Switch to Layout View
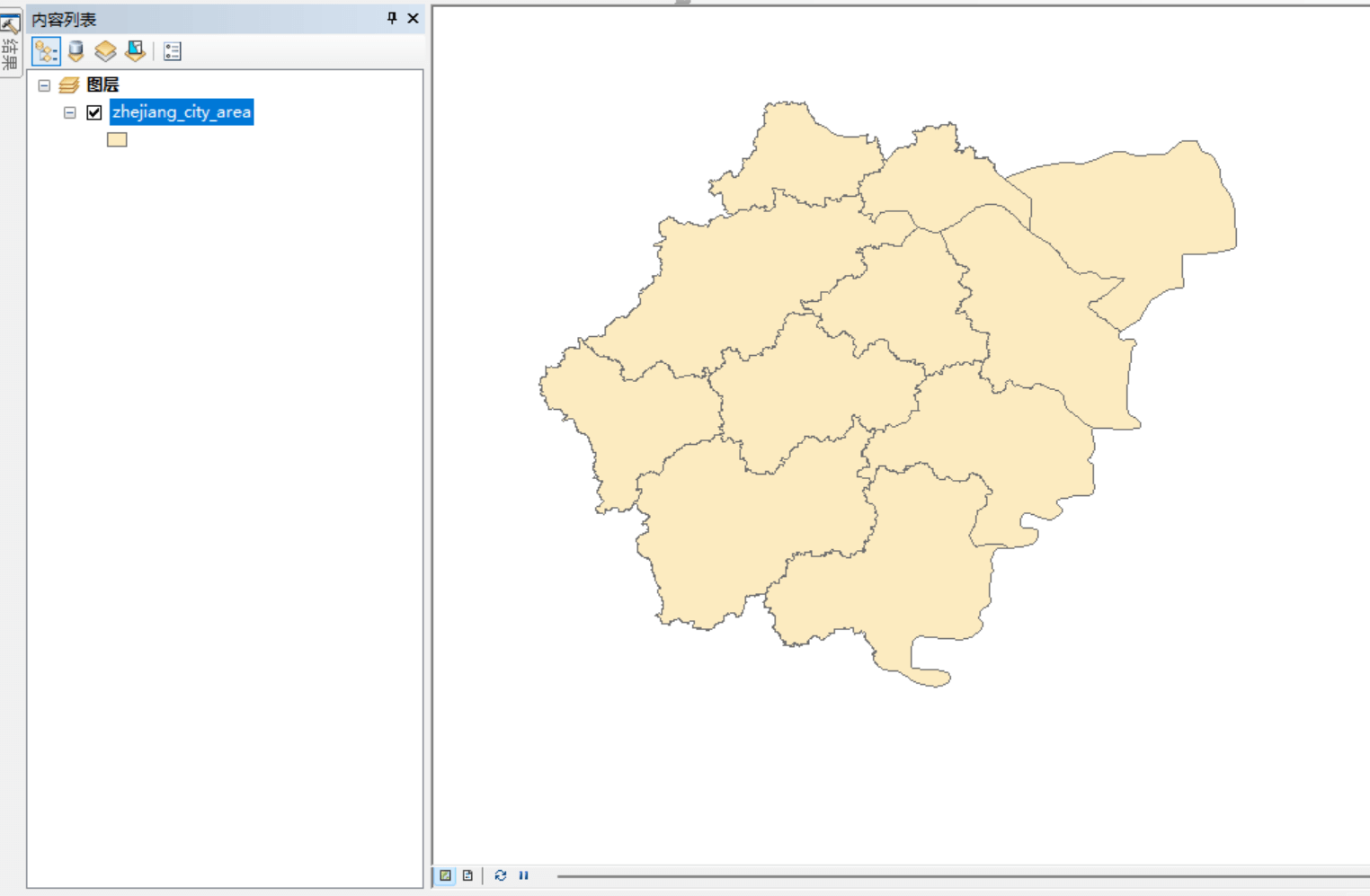The image size is (1370, 896). click(467, 875)
